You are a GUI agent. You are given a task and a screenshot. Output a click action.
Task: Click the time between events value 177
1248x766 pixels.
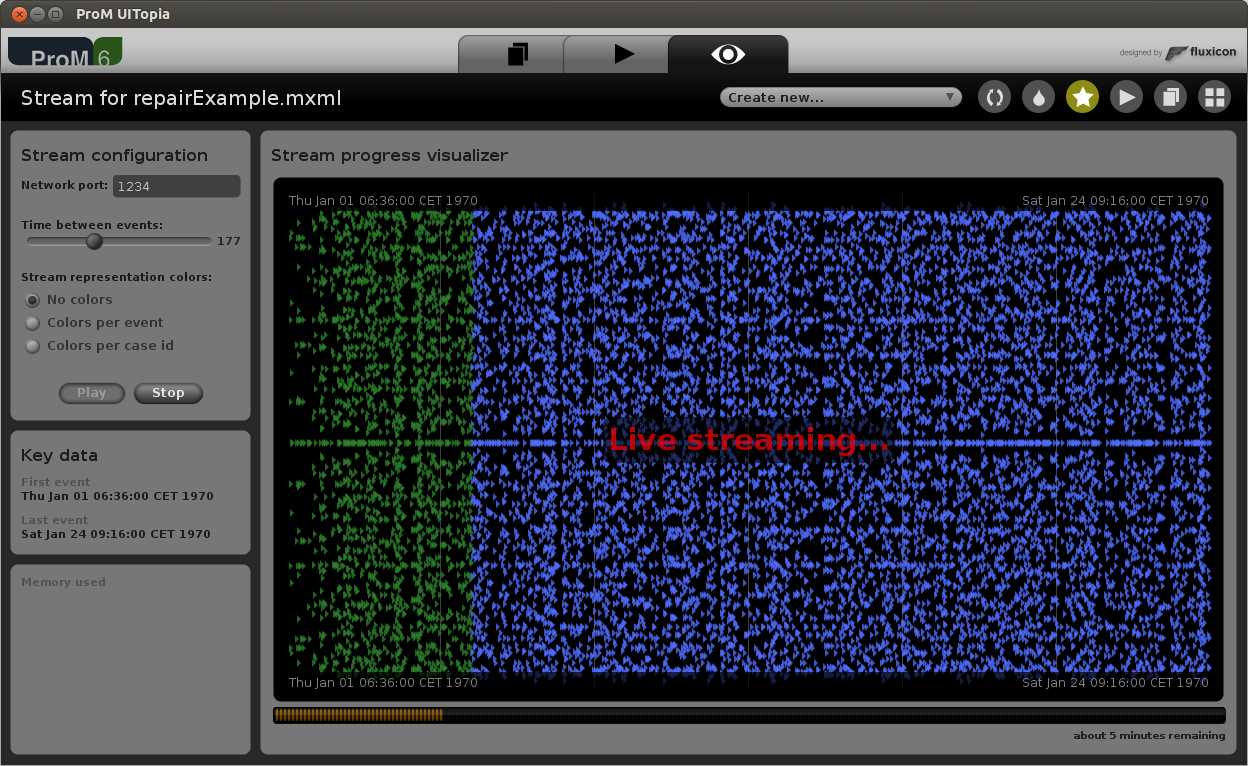[x=229, y=241]
